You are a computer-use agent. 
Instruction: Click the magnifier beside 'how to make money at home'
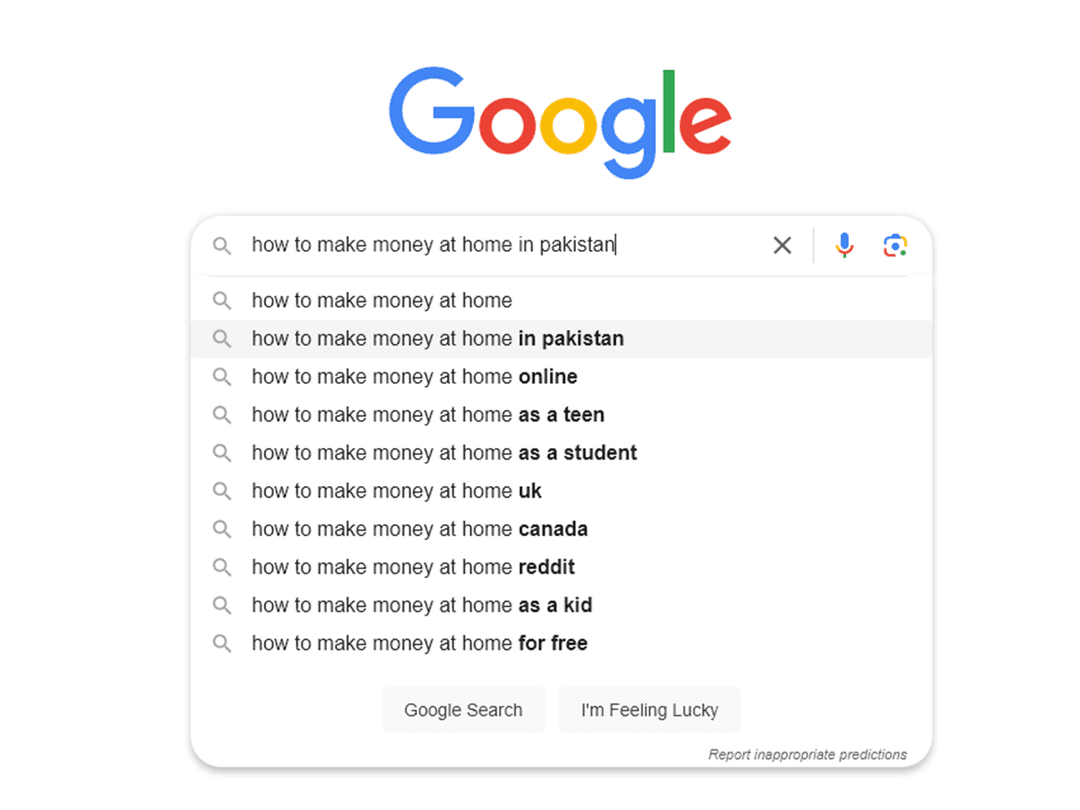[222, 300]
